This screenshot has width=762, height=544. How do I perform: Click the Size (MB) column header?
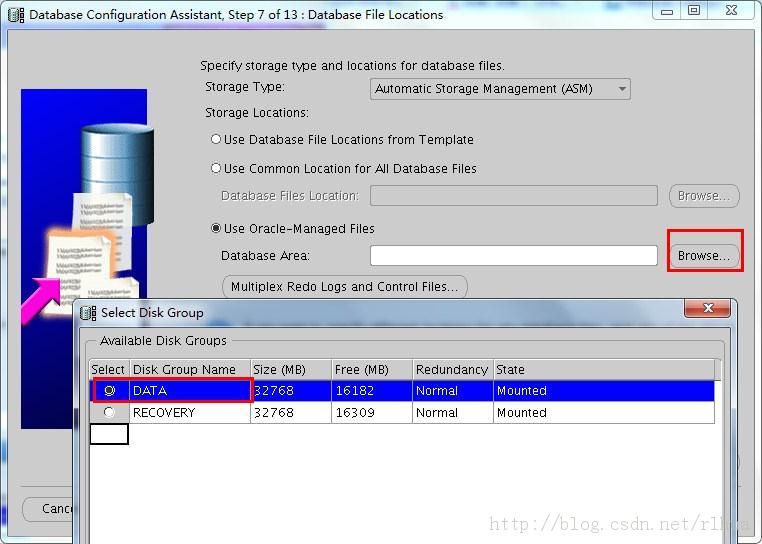290,370
